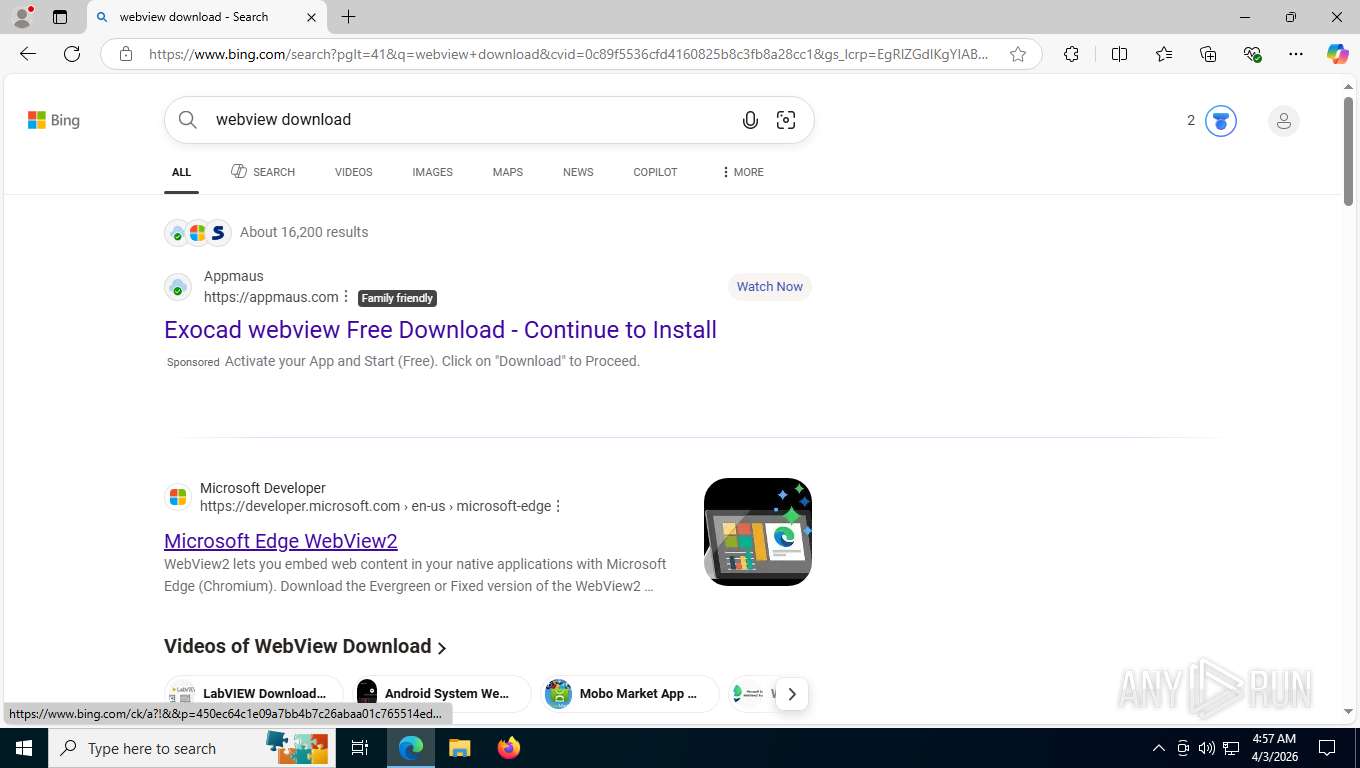Open the Windows Start menu
Screen dimensions: 1360x768
click(x=24, y=748)
